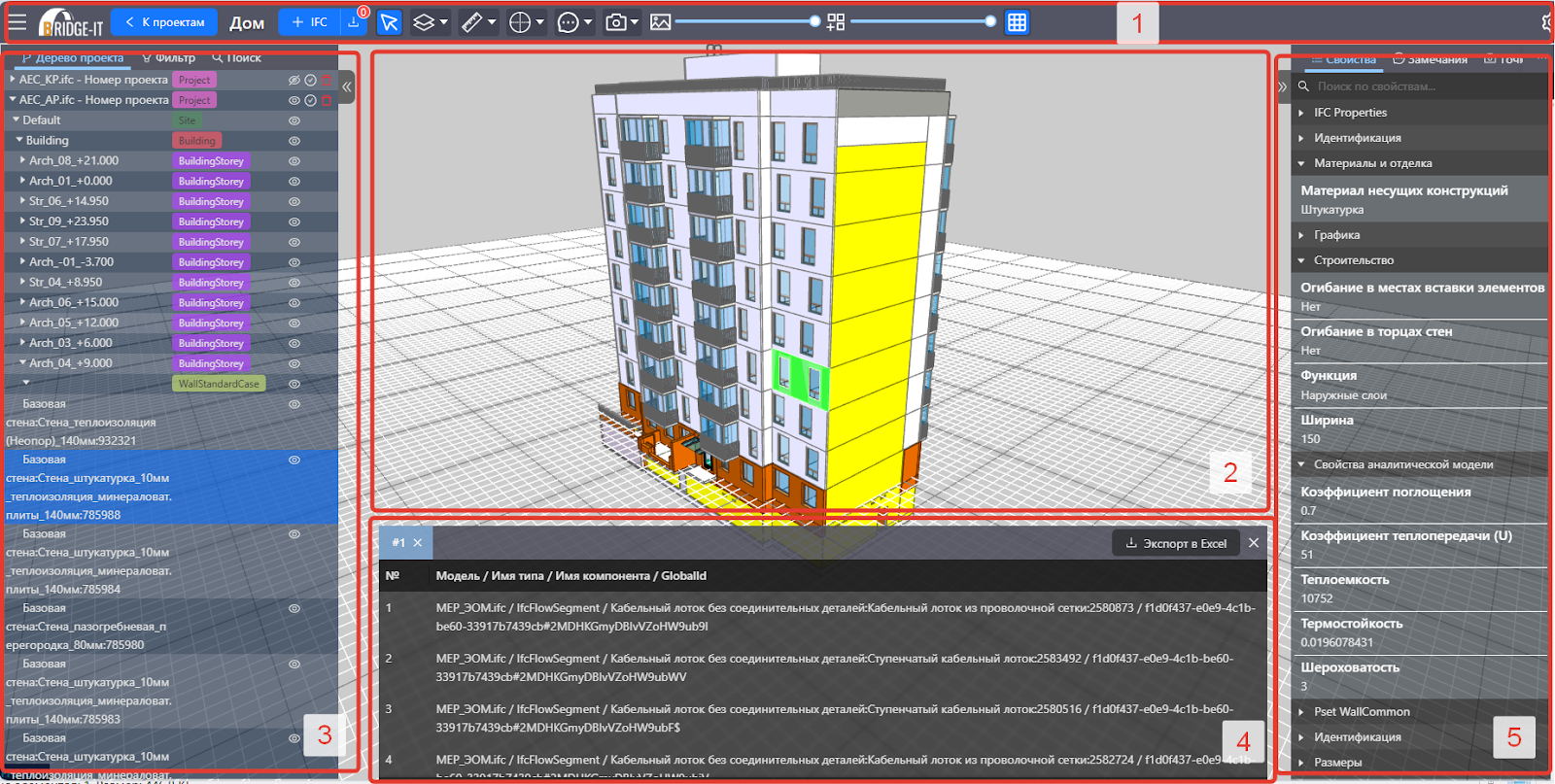Click the IFC download icon with badge
Viewport: 1555px width, 784px height.
354,21
